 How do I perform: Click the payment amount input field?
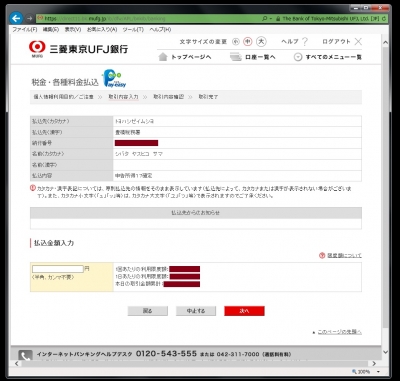click(x=58, y=269)
